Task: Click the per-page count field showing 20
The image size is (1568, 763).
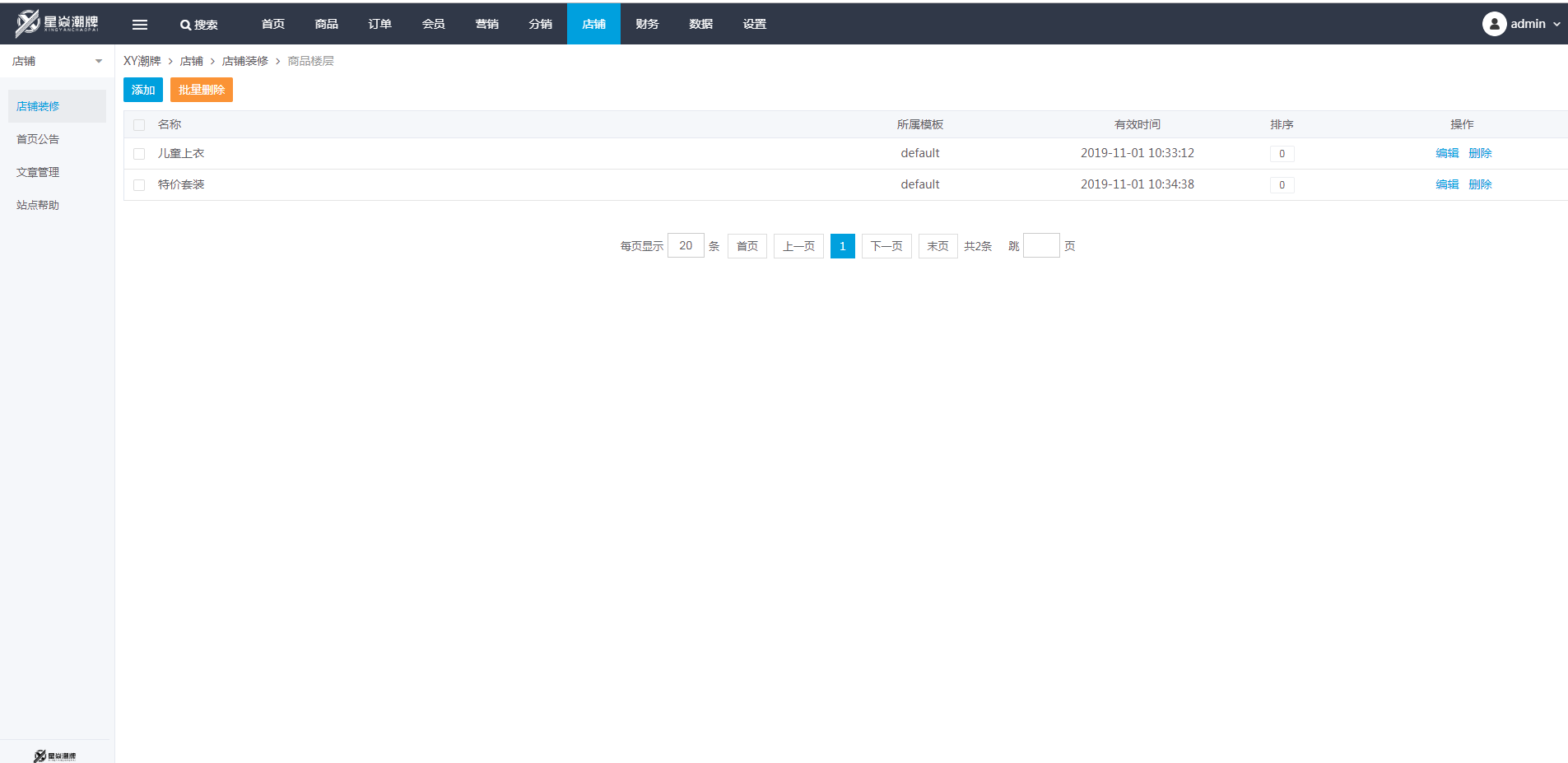Action: 686,245
